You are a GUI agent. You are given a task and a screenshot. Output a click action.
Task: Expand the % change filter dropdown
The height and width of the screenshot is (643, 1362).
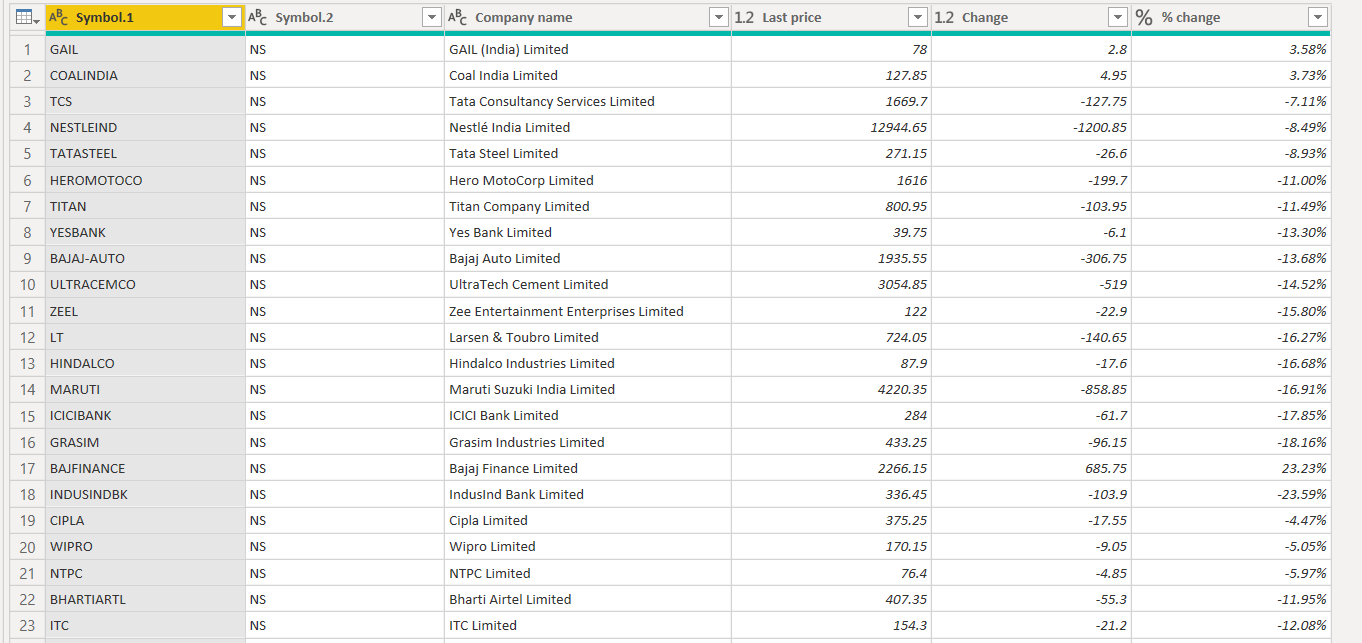point(1318,17)
